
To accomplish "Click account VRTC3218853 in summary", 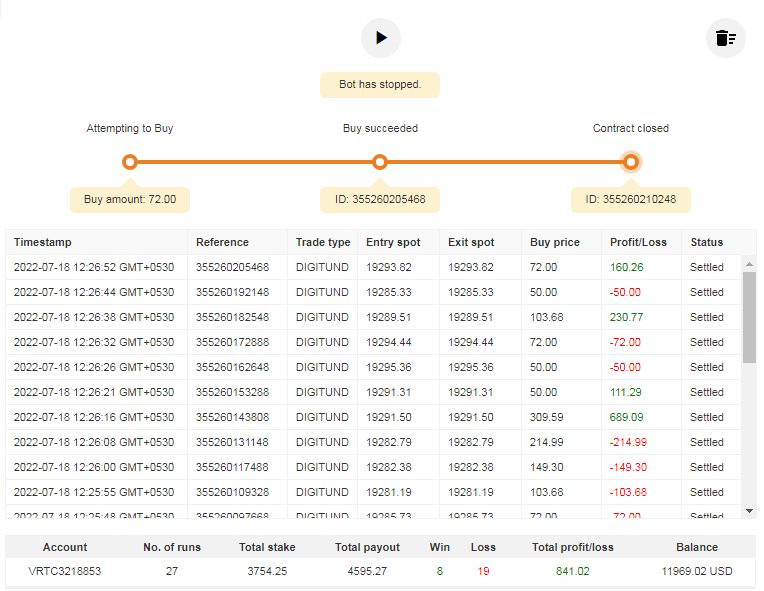I will pyautogui.click(x=65, y=572).
